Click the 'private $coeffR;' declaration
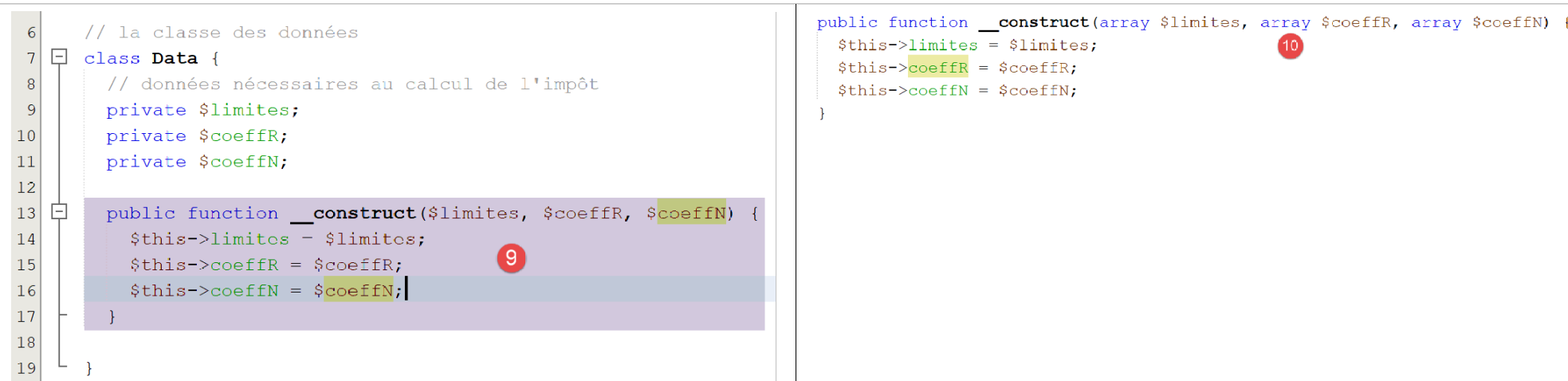Image resolution: width=1568 pixels, height=381 pixels. tap(197, 136)
